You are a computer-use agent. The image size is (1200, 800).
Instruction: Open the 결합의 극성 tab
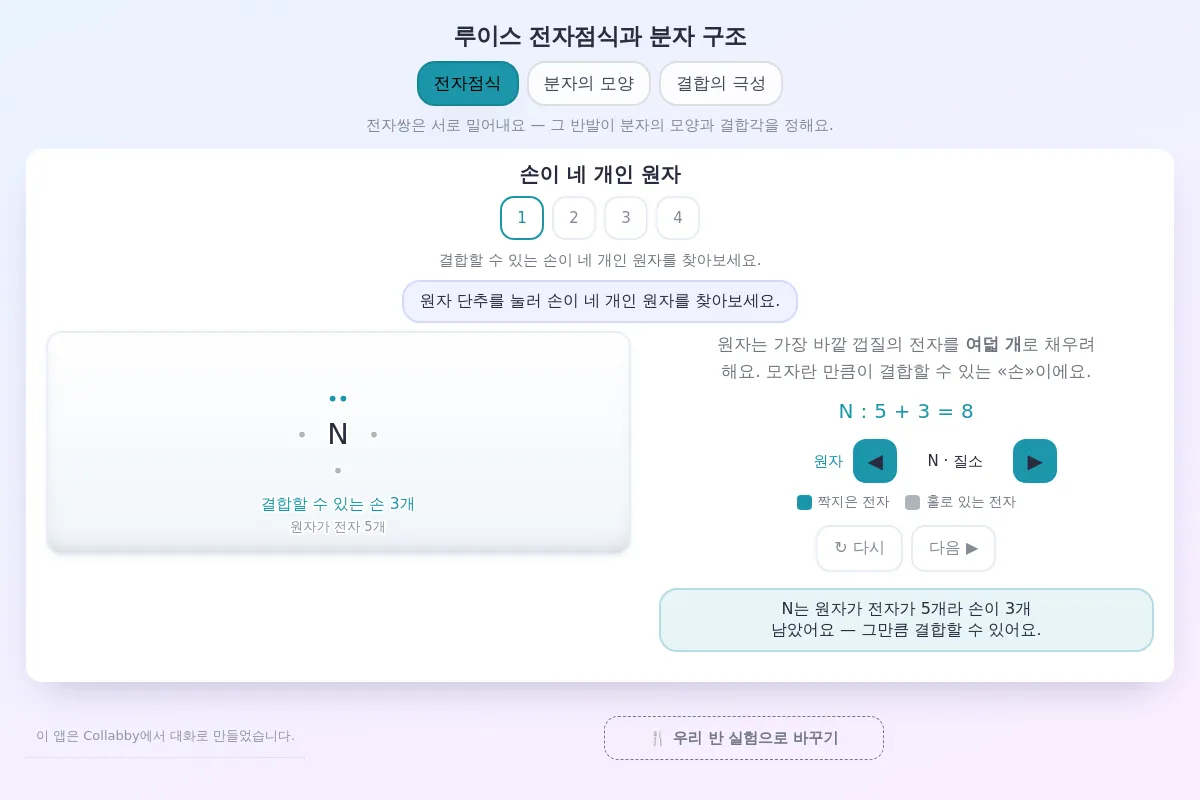point(721,83)
